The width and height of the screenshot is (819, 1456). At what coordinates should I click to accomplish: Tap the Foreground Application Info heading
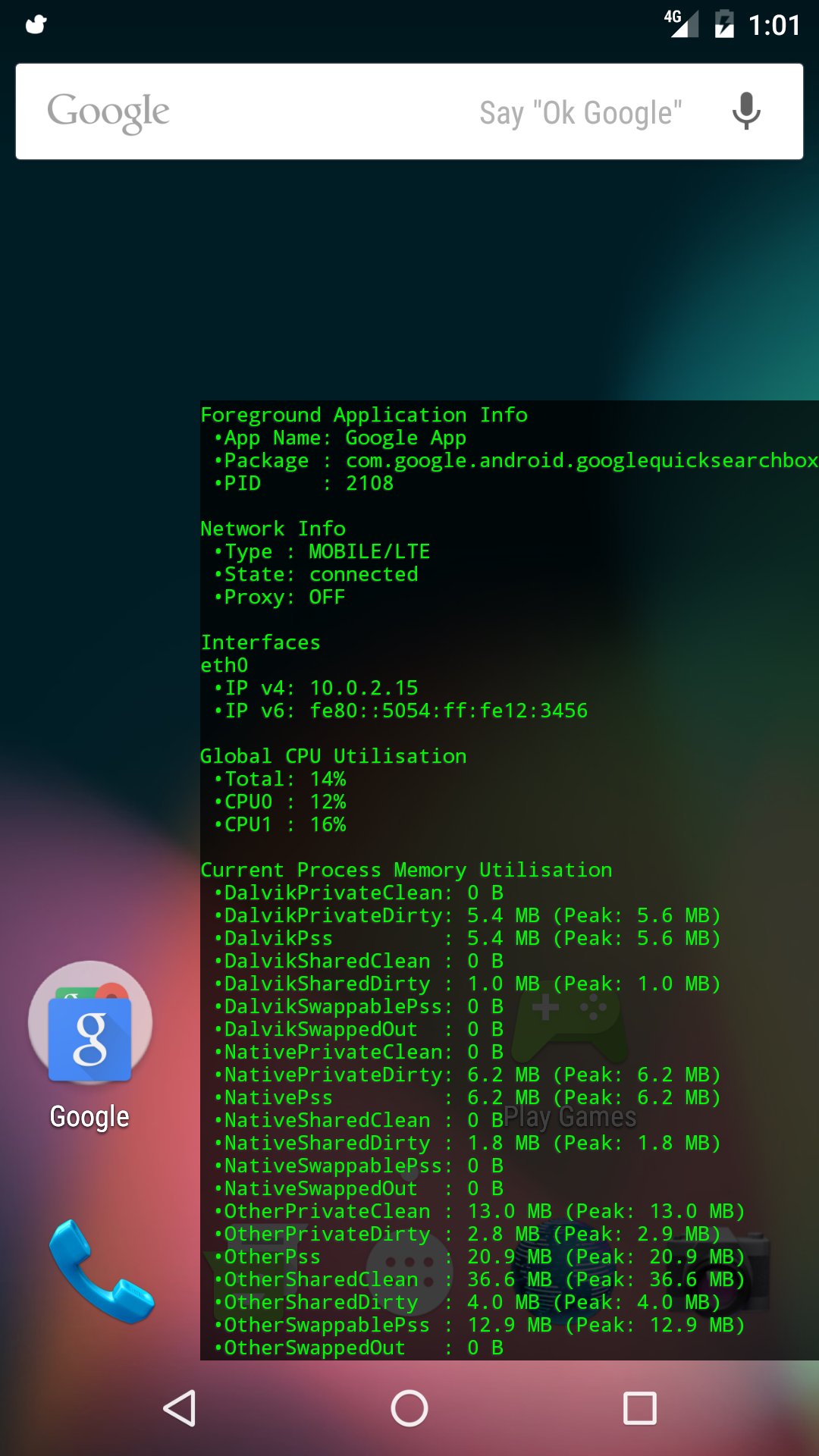pyautogui.click(x=364, y=415)
